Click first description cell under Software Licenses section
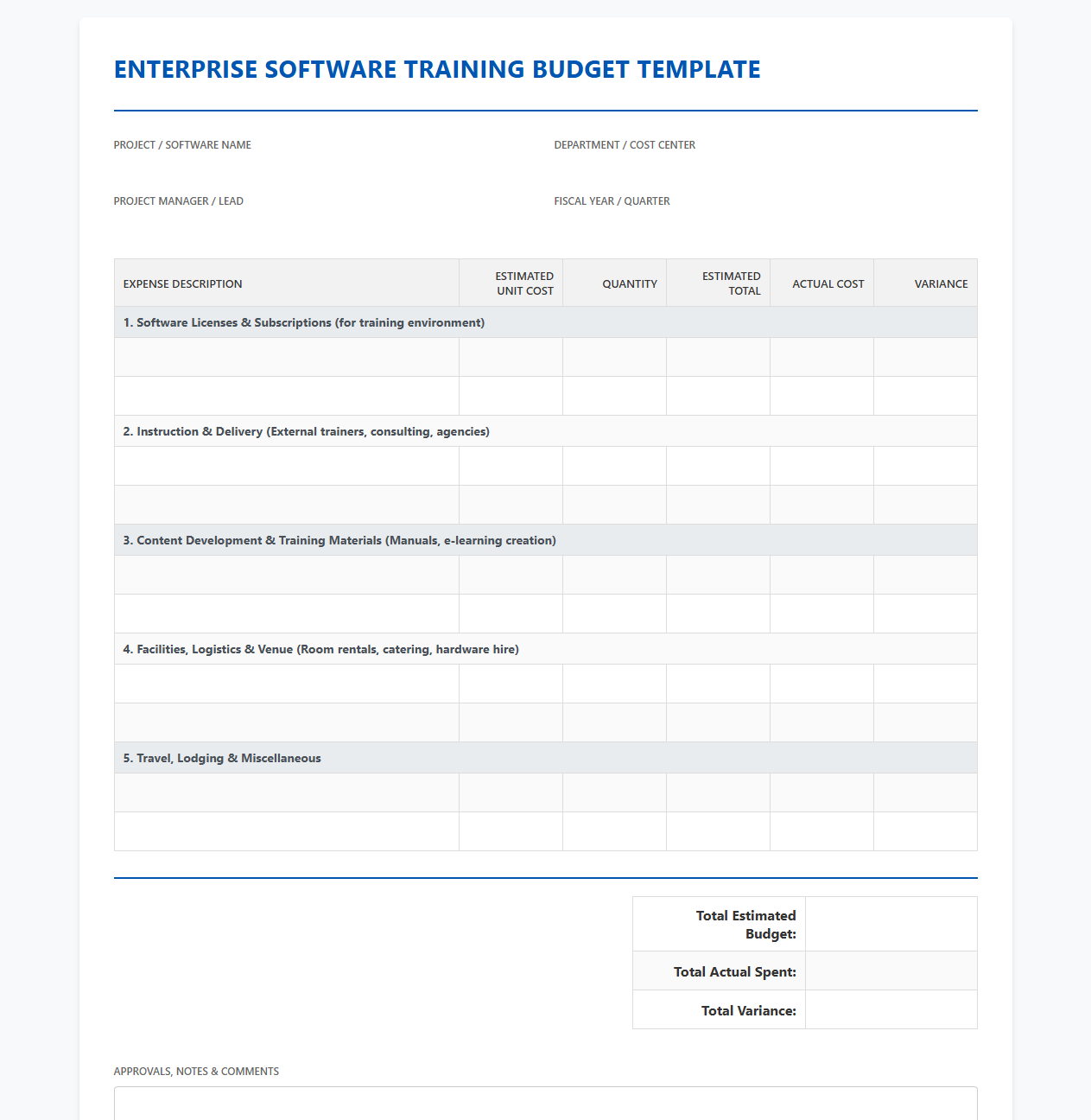1091x1120 pixels. point(287,357)
